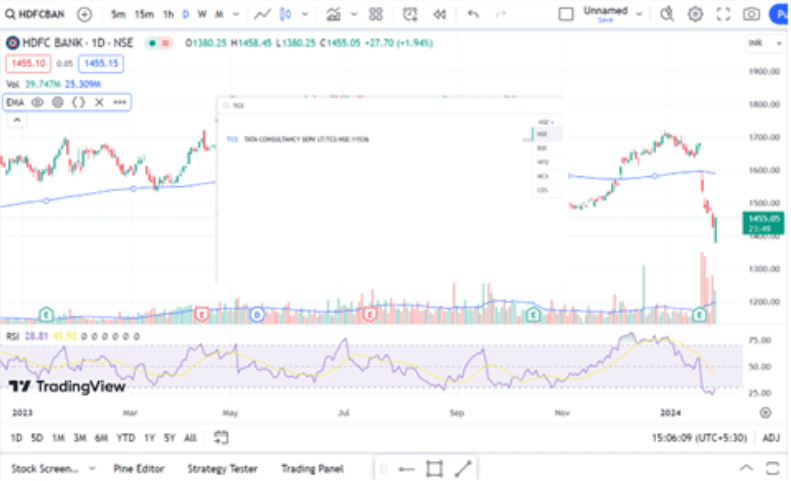Click the red sell price 1455.10 button

pyautogui.click(x=28, y=64)
